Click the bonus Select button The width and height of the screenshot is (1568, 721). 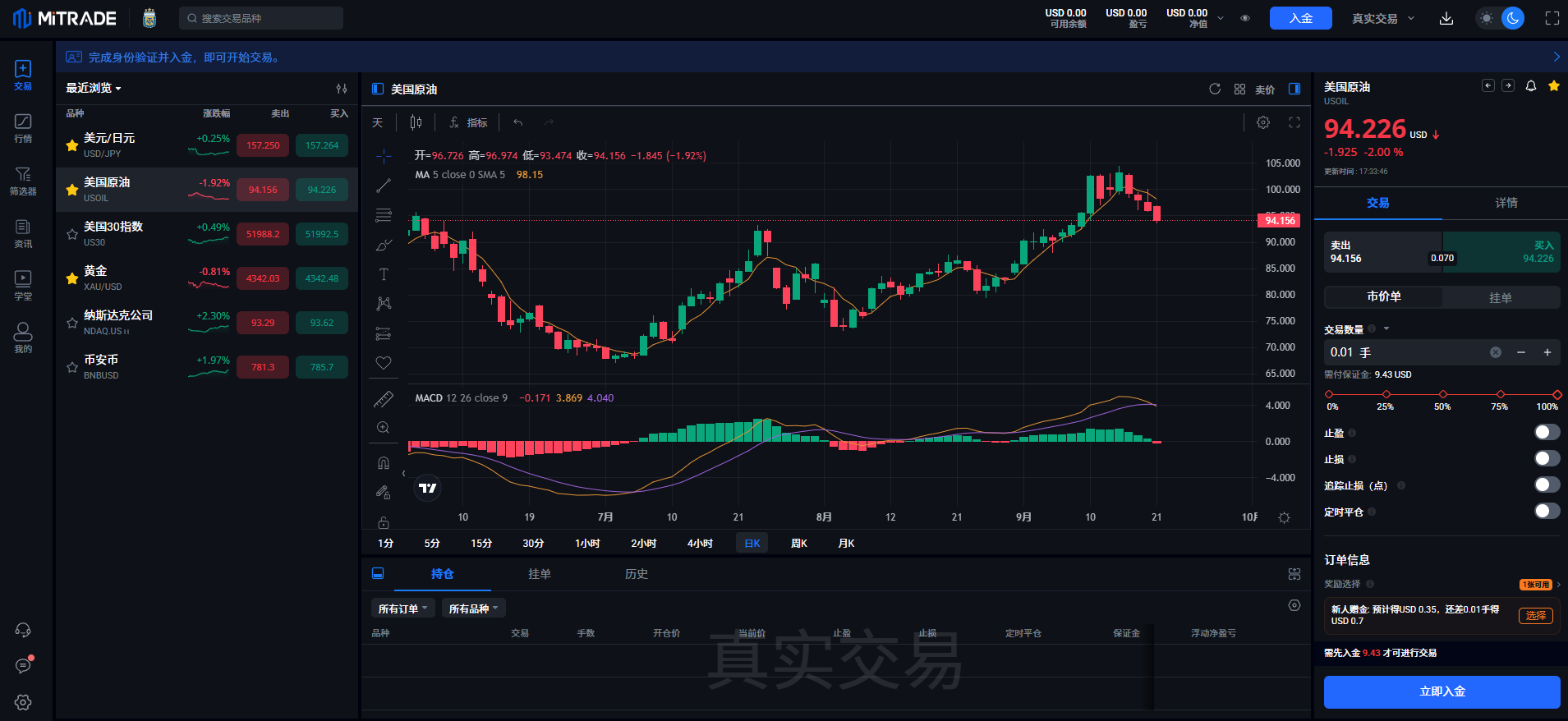pyautogui.click(x=1536, y=616)
